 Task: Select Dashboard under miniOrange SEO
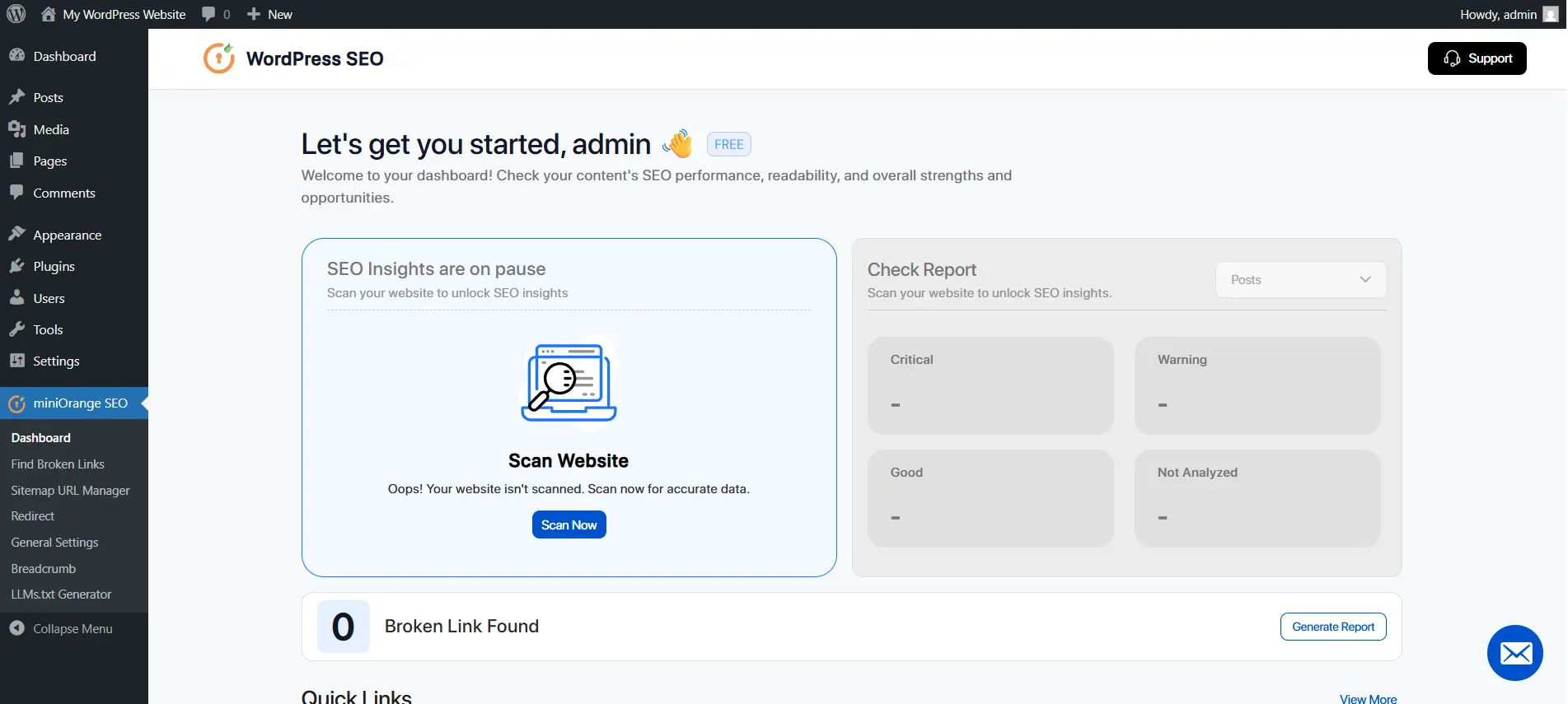tap(41, 438)
